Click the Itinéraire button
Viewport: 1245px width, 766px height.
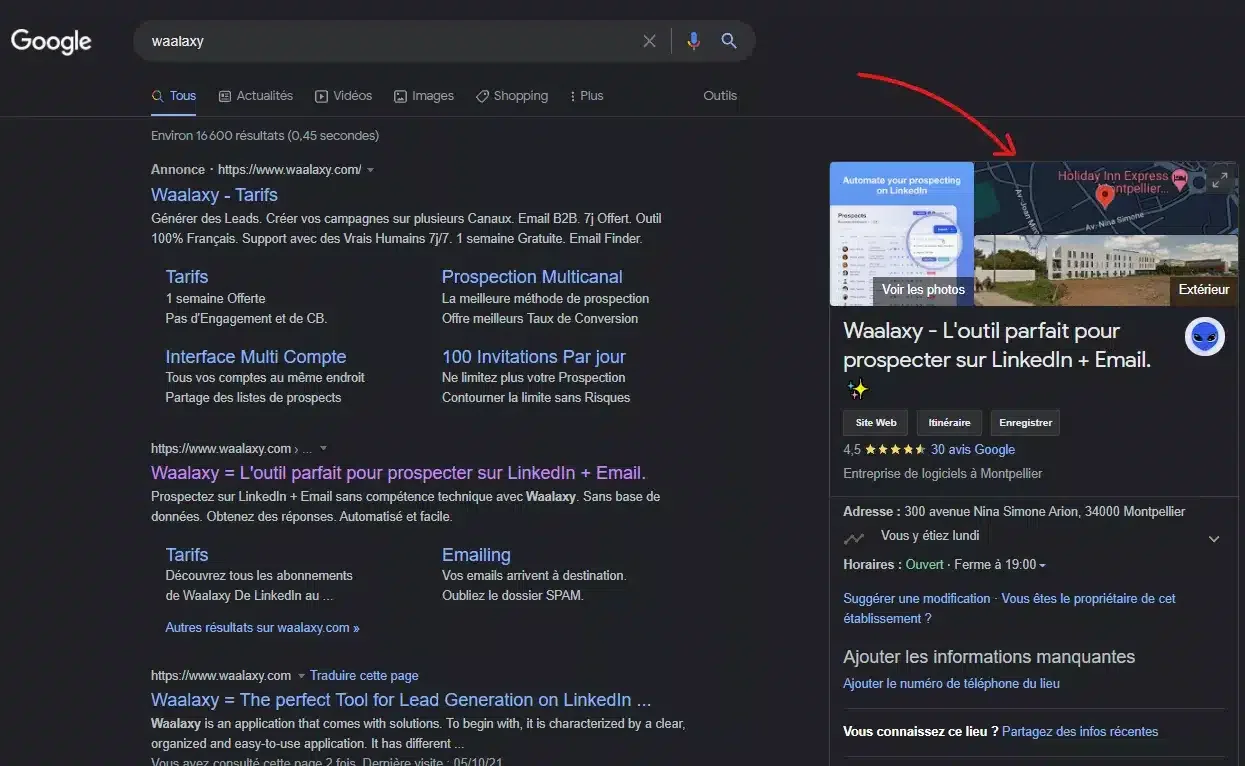click(x=949, y=423)
